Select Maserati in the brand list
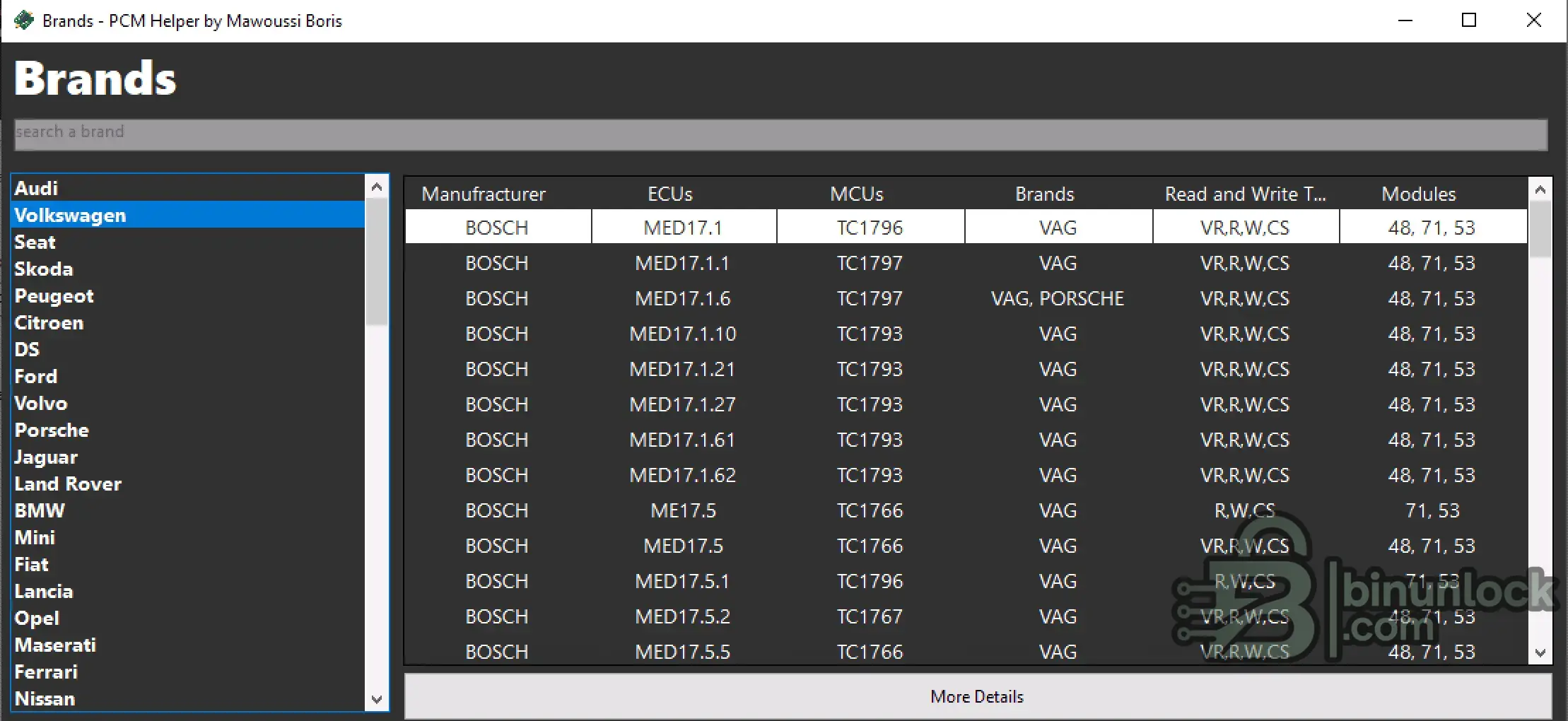 (188, 645)
